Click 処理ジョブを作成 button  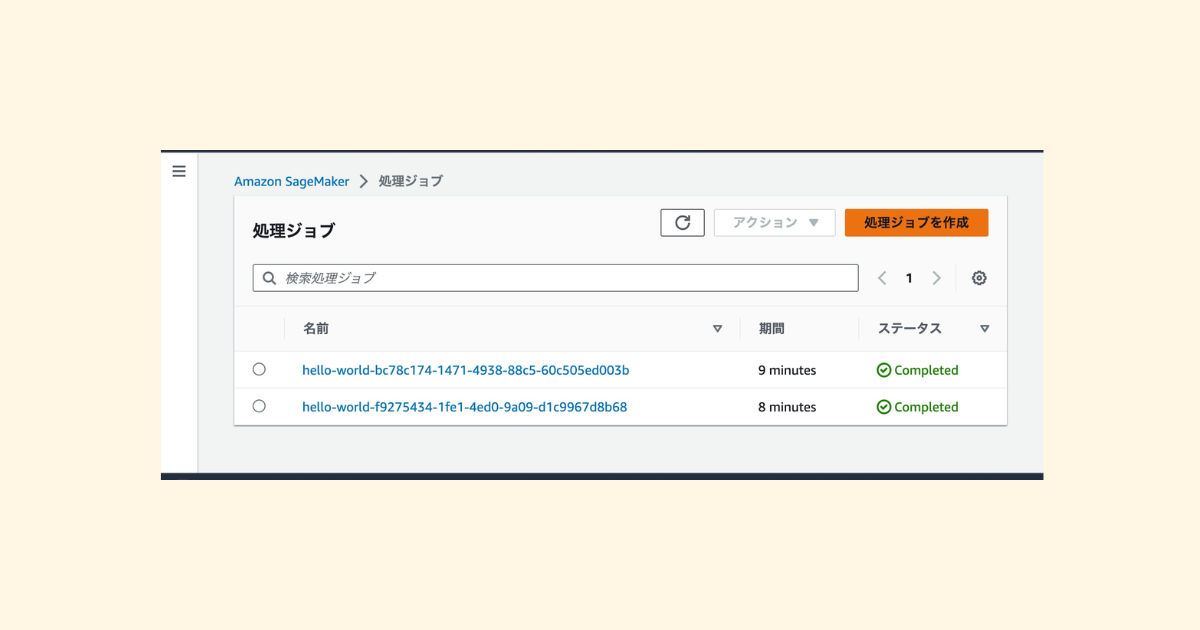pyautogui.click(x=916, y=223)
